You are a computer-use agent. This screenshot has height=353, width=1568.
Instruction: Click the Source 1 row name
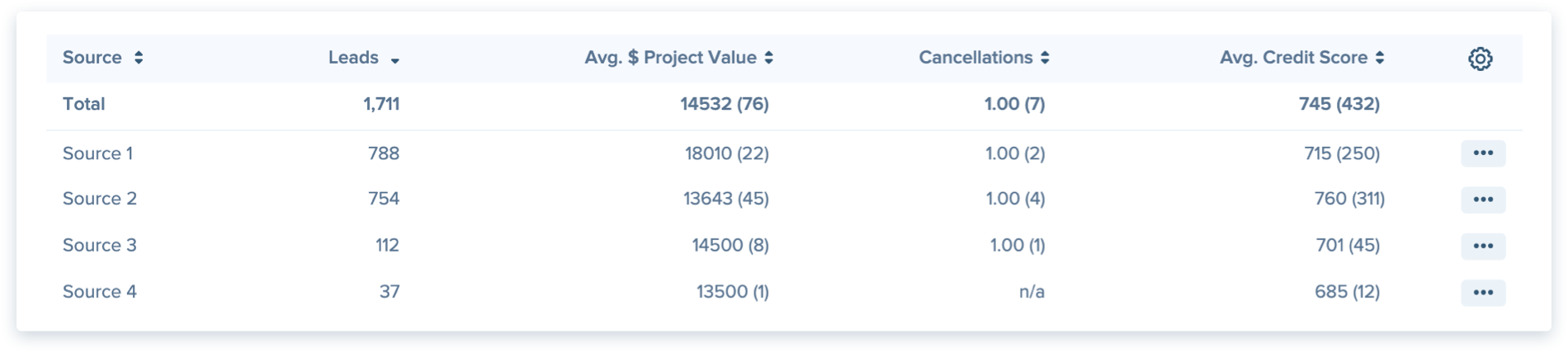pyautogui.click(x=97, y=153)
